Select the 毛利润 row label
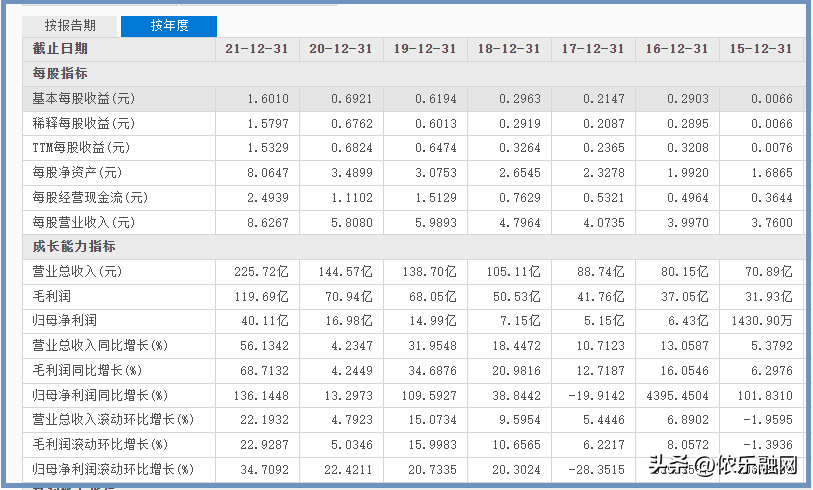Image resolution: width=813 pixels, height=490 pixels. coord(52,297)
